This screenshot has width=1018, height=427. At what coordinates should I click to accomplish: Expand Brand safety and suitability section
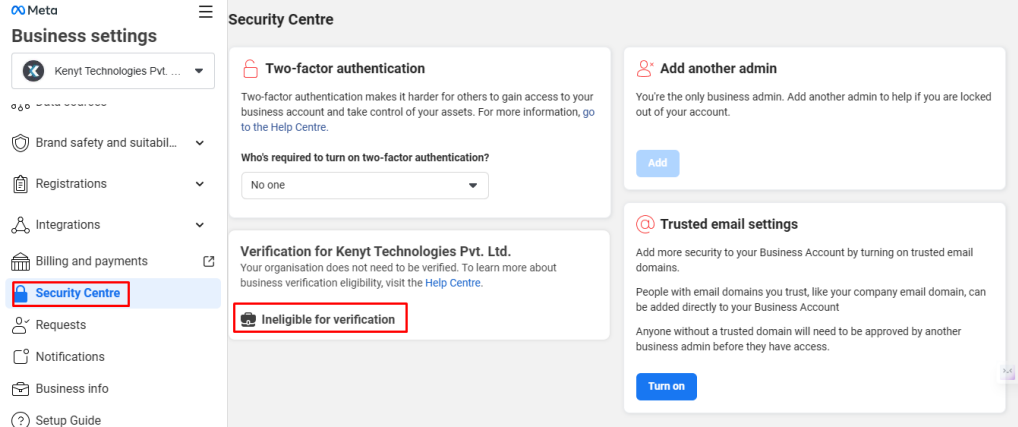(200, 143)
